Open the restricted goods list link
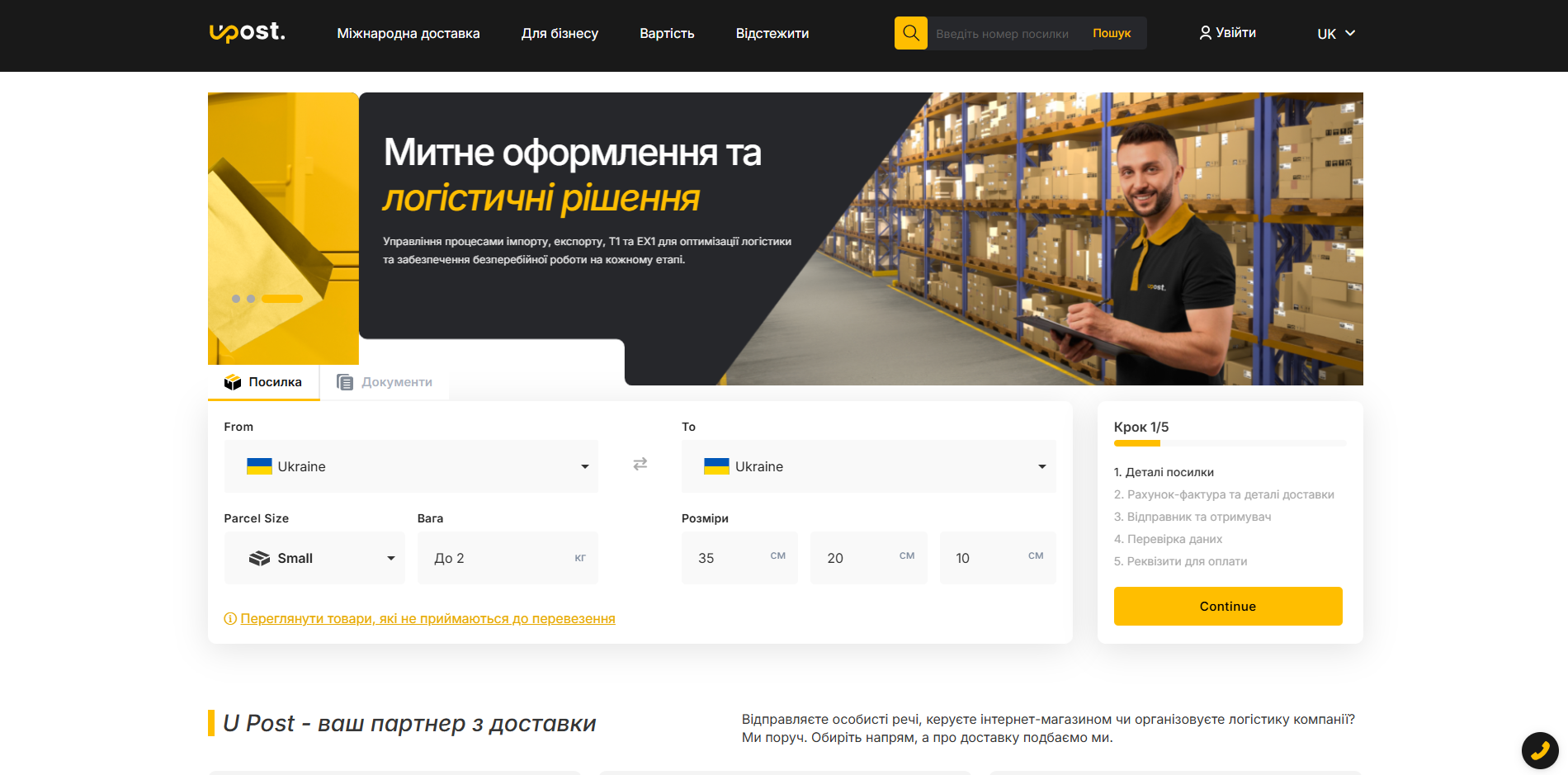1568x775 pixels. pos(427,618)
